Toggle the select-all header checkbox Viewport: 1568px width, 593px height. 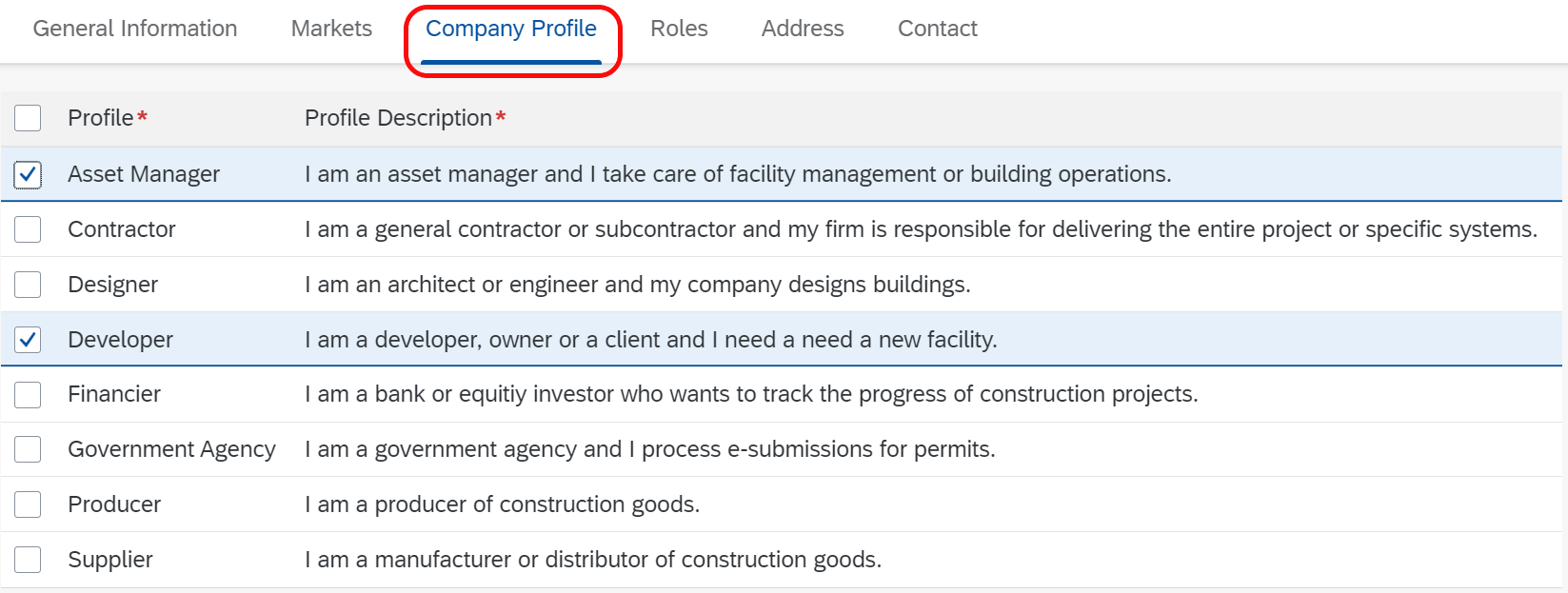tap(28, 118)
